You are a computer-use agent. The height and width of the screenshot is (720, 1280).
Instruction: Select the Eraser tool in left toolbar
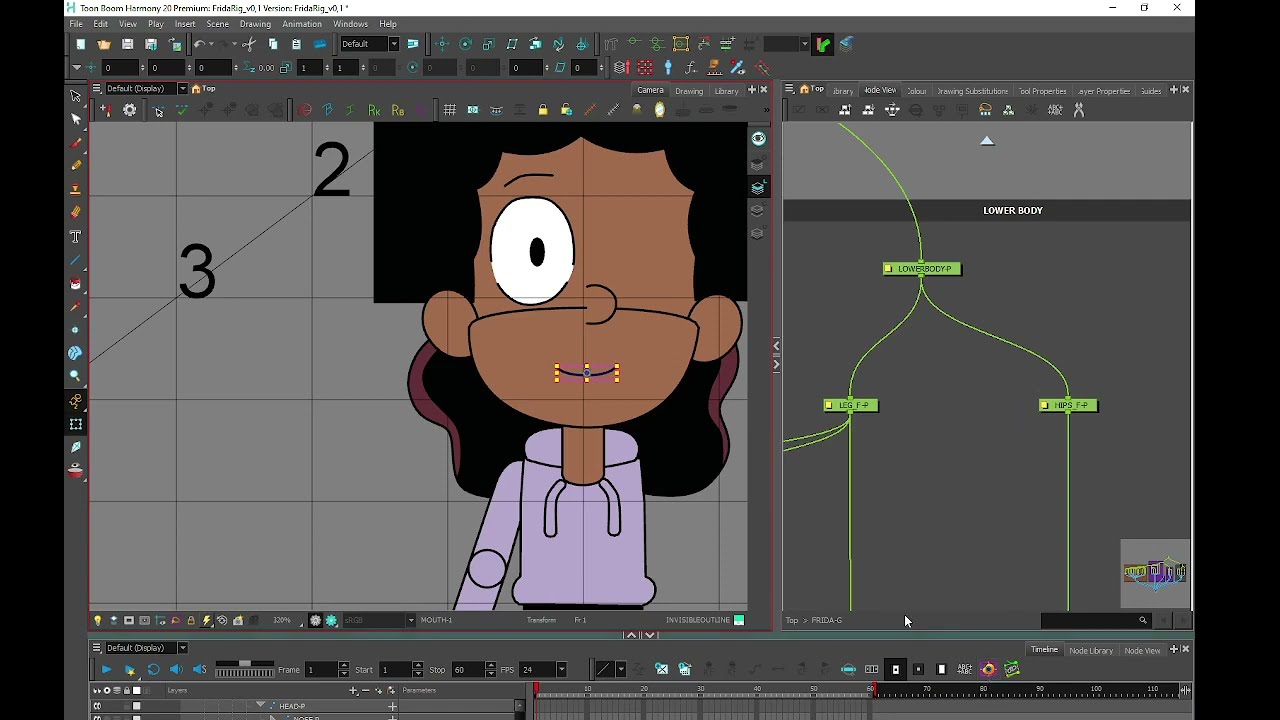pos(76,212)
